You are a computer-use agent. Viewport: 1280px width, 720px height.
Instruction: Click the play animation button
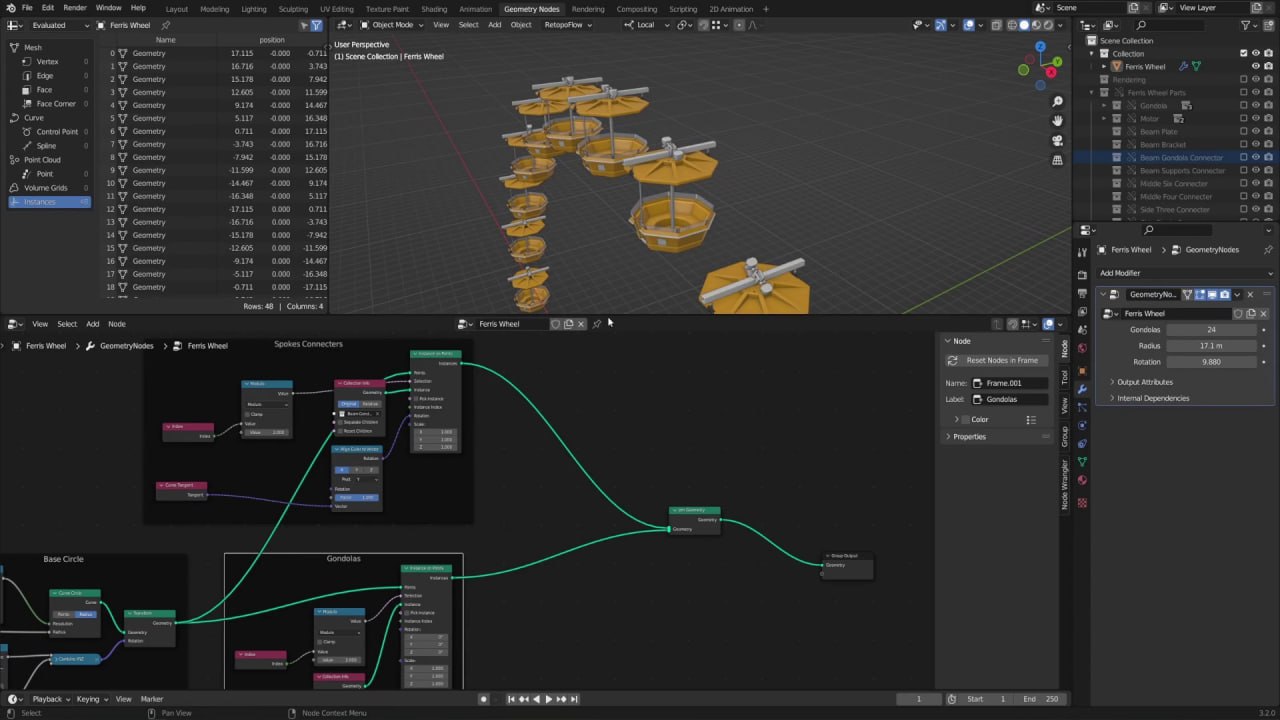pyautogui.click(x=548, y=699)
